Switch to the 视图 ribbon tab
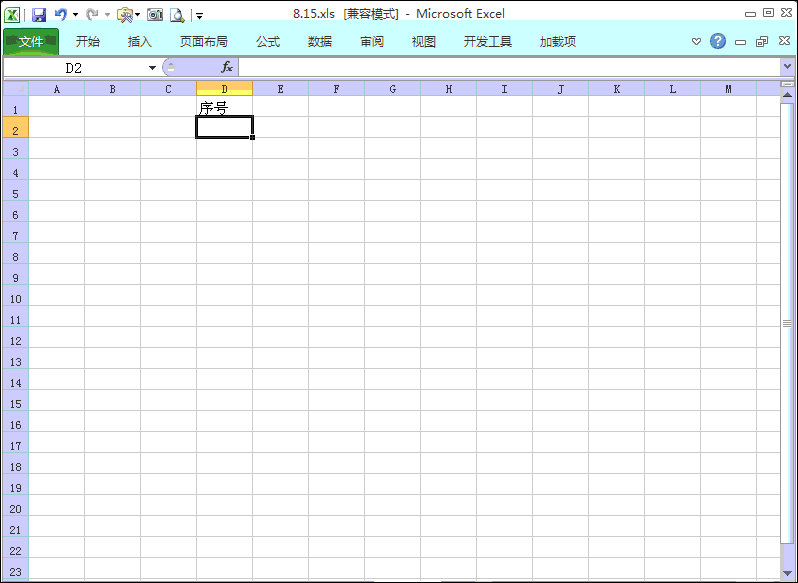This screenshot has width=798, height=583. coord(424,41)
